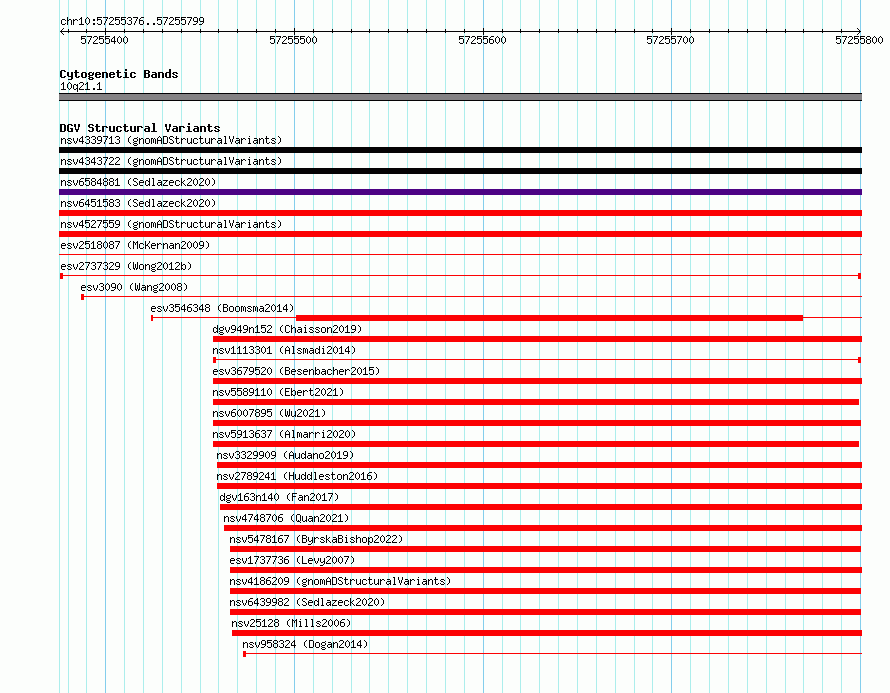Click the thick red segment of esv3546348
The width and height of the screenshot is (890, 693).
pos(549,318)
